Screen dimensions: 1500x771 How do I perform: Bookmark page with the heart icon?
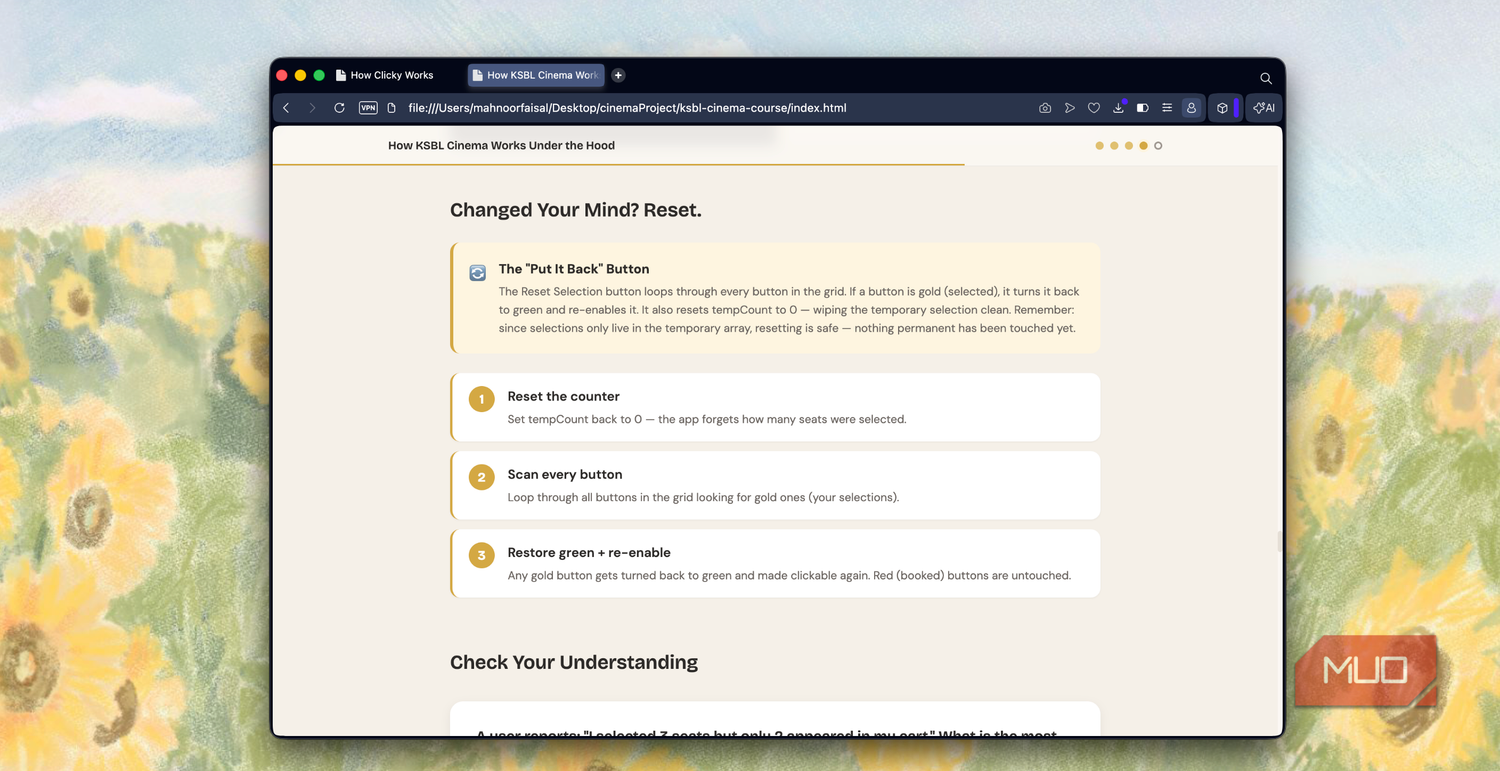pyautogui.click(x=1094, y=108)
